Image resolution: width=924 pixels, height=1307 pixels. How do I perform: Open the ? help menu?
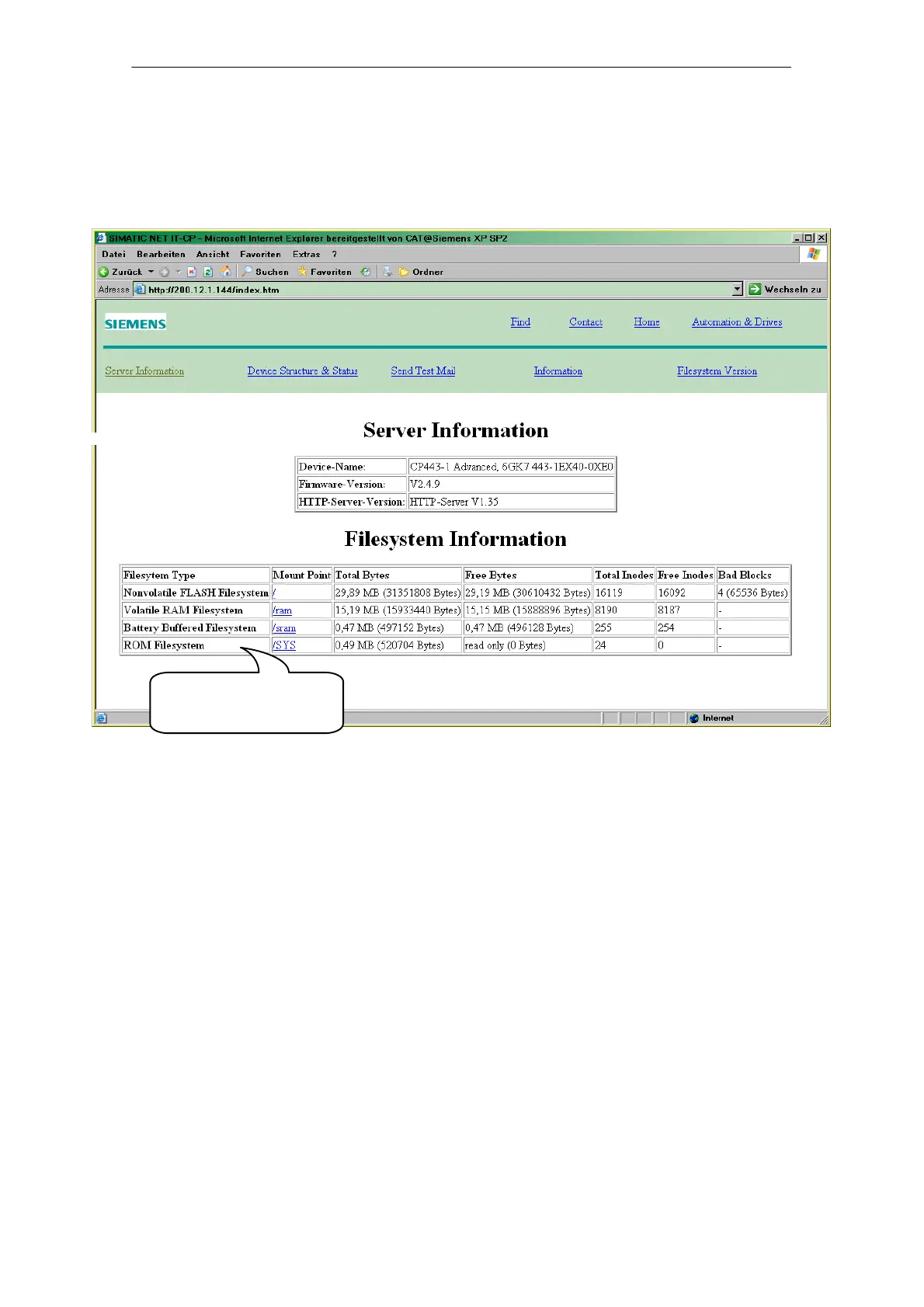coord(335,254)
